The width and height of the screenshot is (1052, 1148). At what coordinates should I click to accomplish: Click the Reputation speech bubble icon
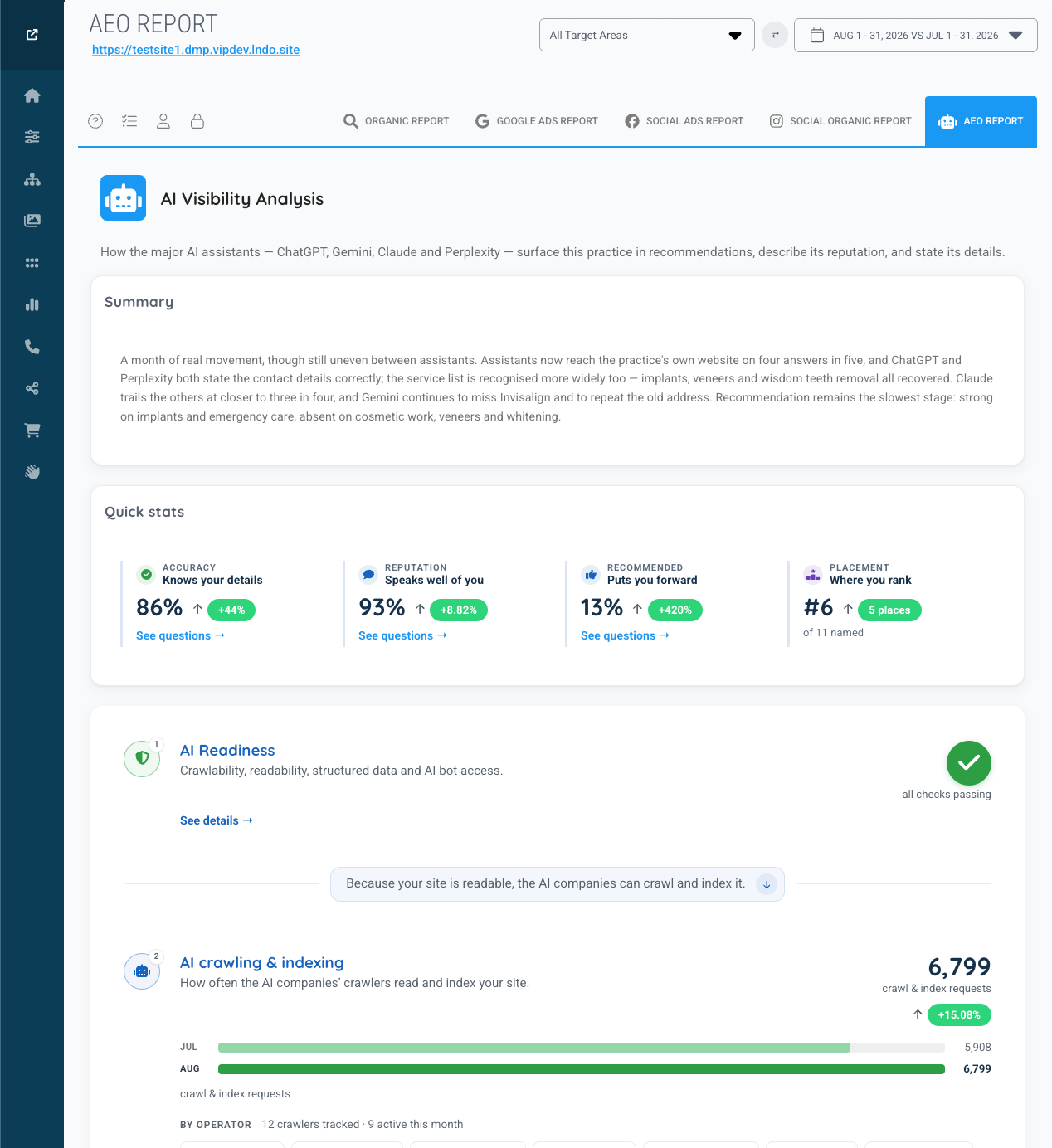(368, 575)
